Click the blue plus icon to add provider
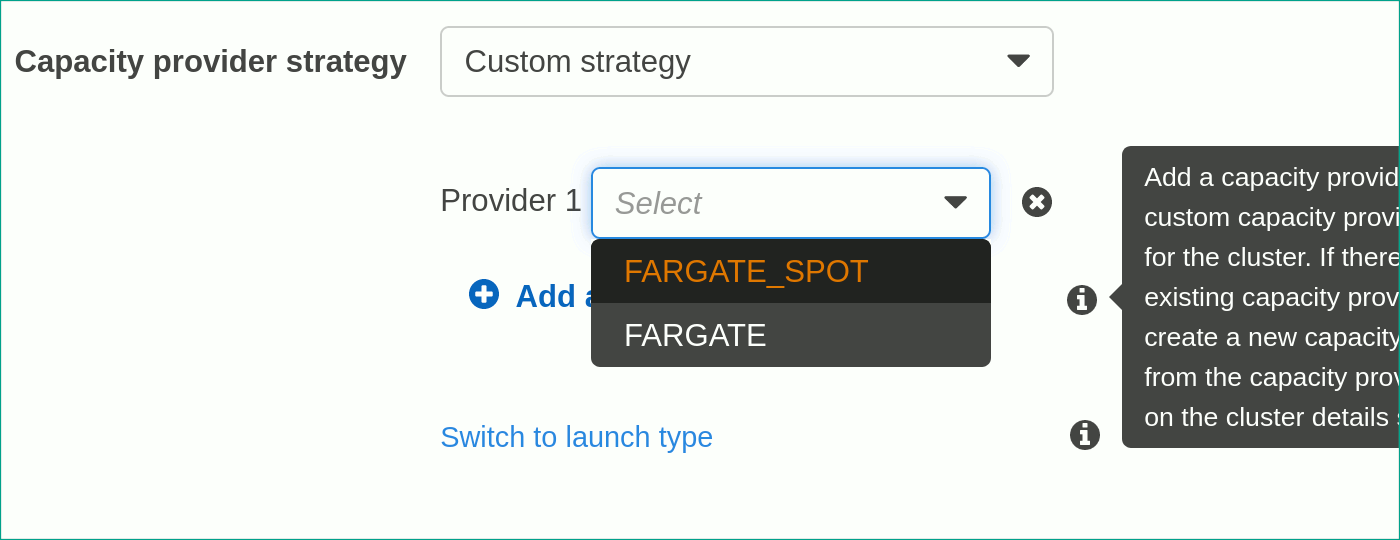 click(484, 294)
